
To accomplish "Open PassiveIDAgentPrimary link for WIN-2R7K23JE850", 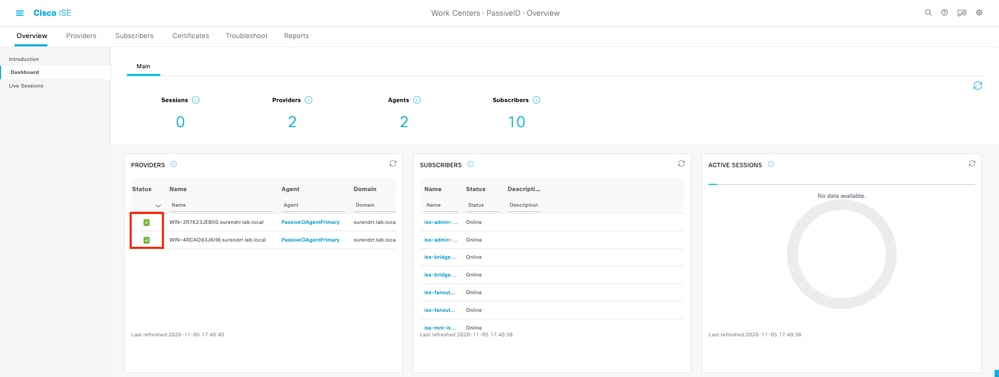I will [310, 222].
